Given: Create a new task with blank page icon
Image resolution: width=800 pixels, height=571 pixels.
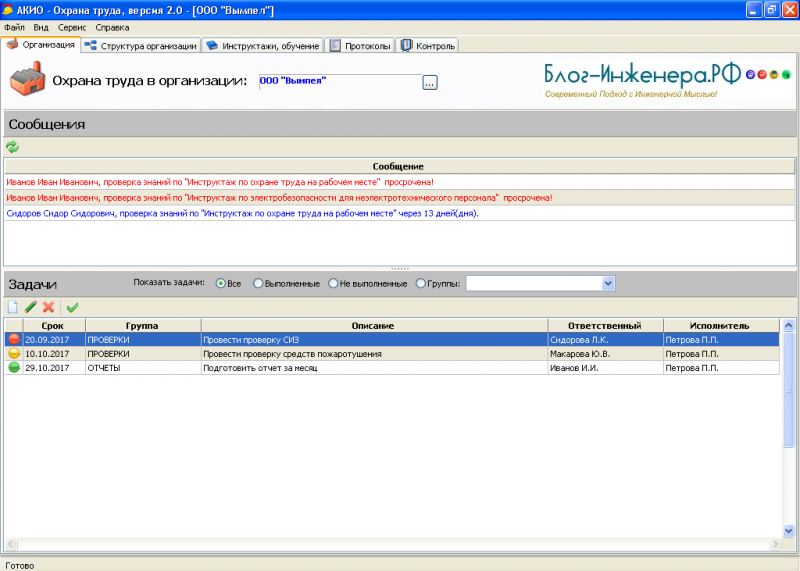Looking at the screenshot, I should pos(13,307).
